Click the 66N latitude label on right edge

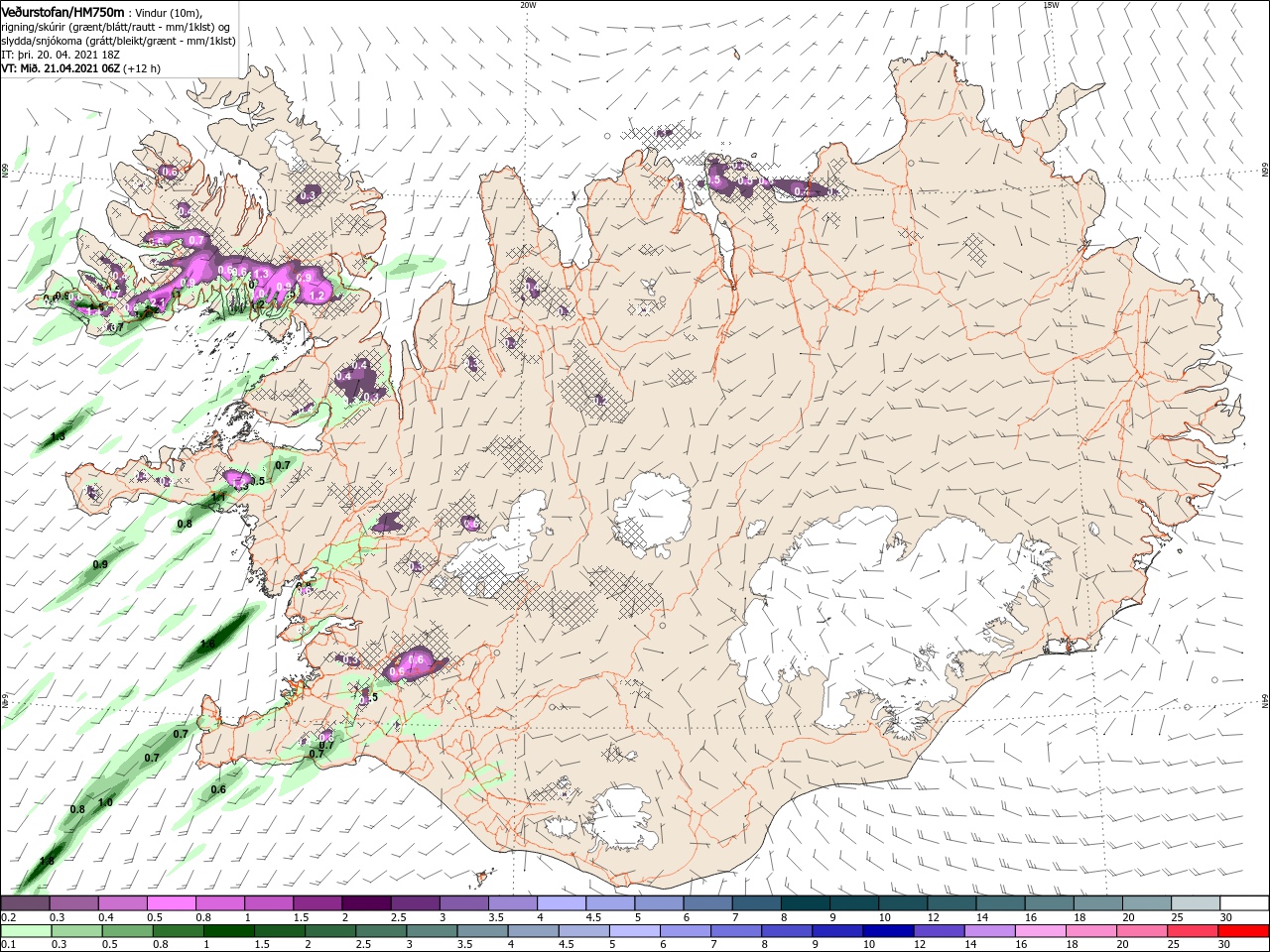click(x=1265, y=171)
